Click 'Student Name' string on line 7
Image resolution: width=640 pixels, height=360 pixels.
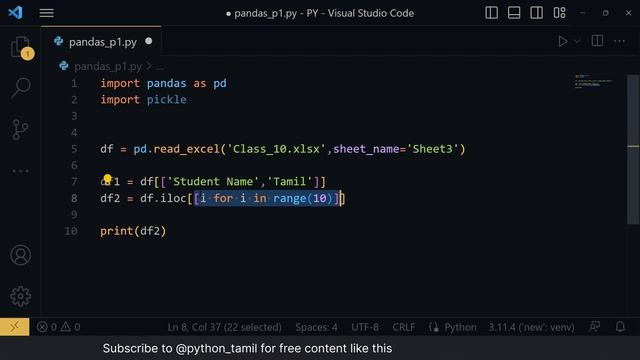coord(214,182)
